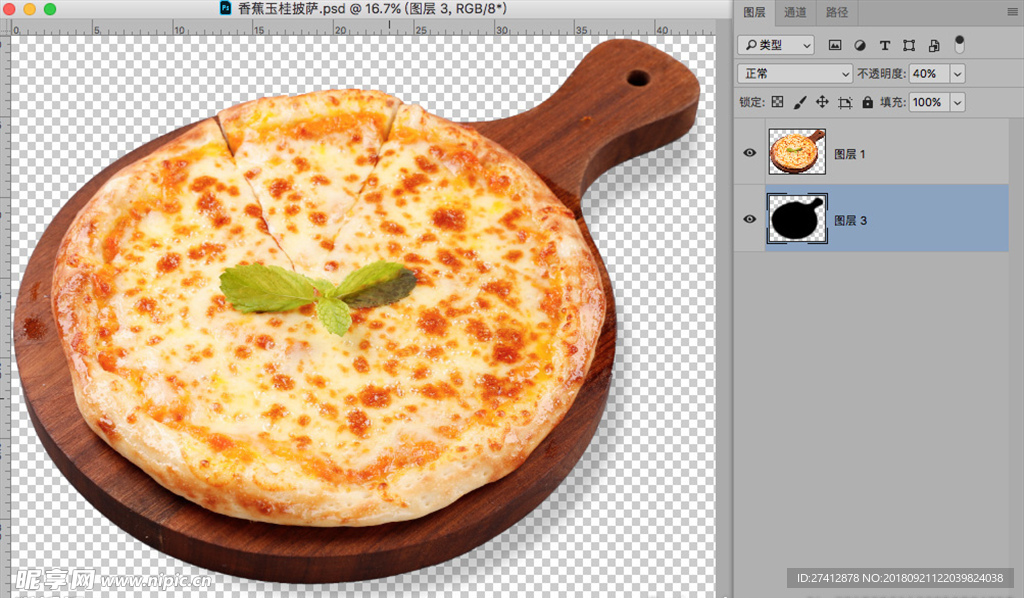The width and height of the screenshot is (1024, 598).
Task: Click the yellow minimize window button
Action: [x=29, y=9]
